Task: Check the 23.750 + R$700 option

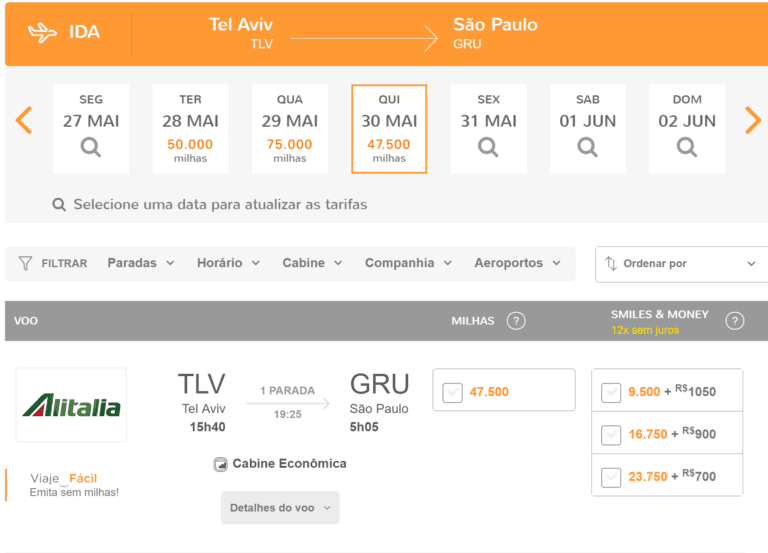Action: [x=611, y=476]
